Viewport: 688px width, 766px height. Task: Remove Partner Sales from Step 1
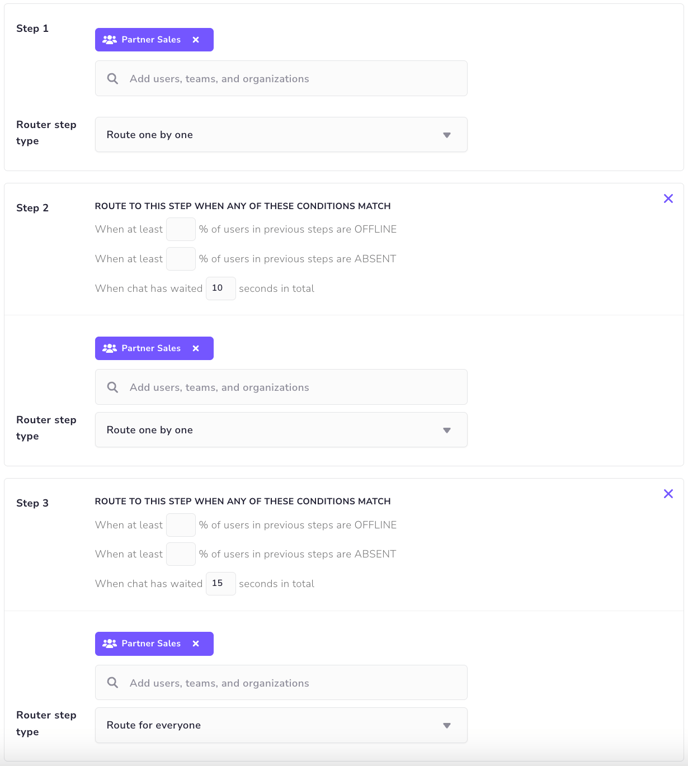196,40
